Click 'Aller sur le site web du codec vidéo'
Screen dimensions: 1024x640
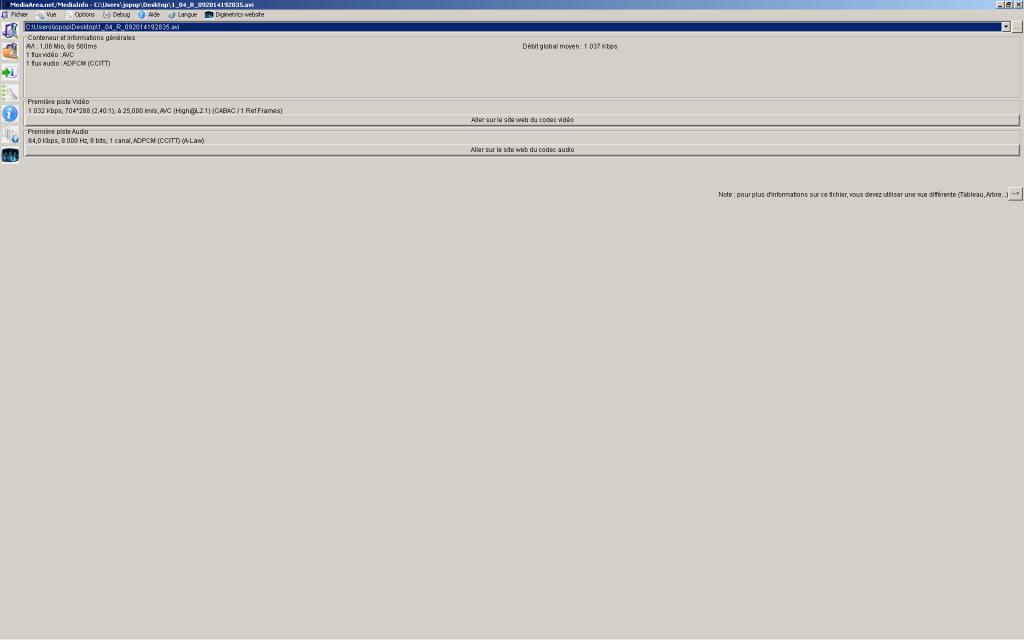click(x=522, y=120)
